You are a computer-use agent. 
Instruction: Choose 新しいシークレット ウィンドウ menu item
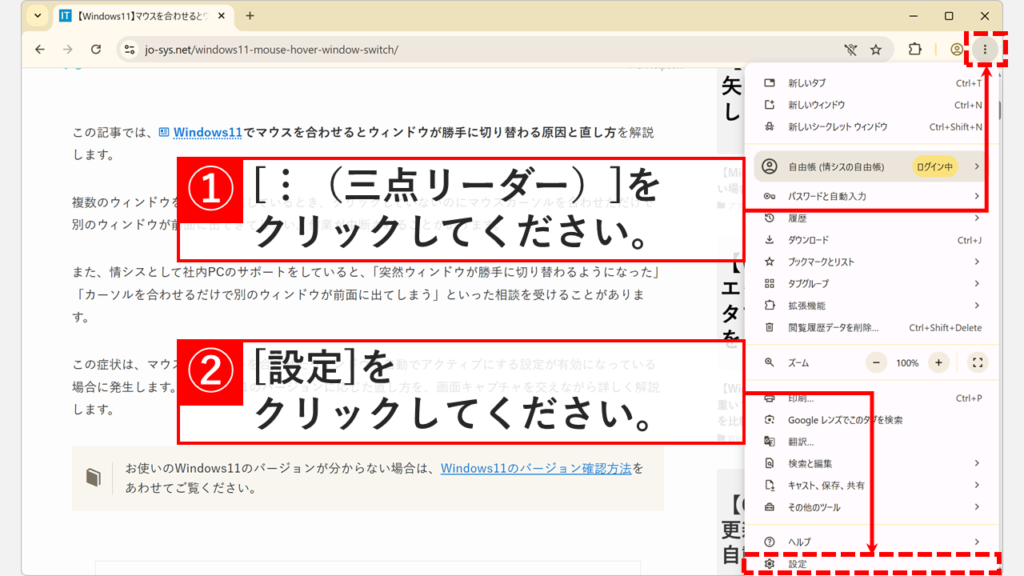873,127
